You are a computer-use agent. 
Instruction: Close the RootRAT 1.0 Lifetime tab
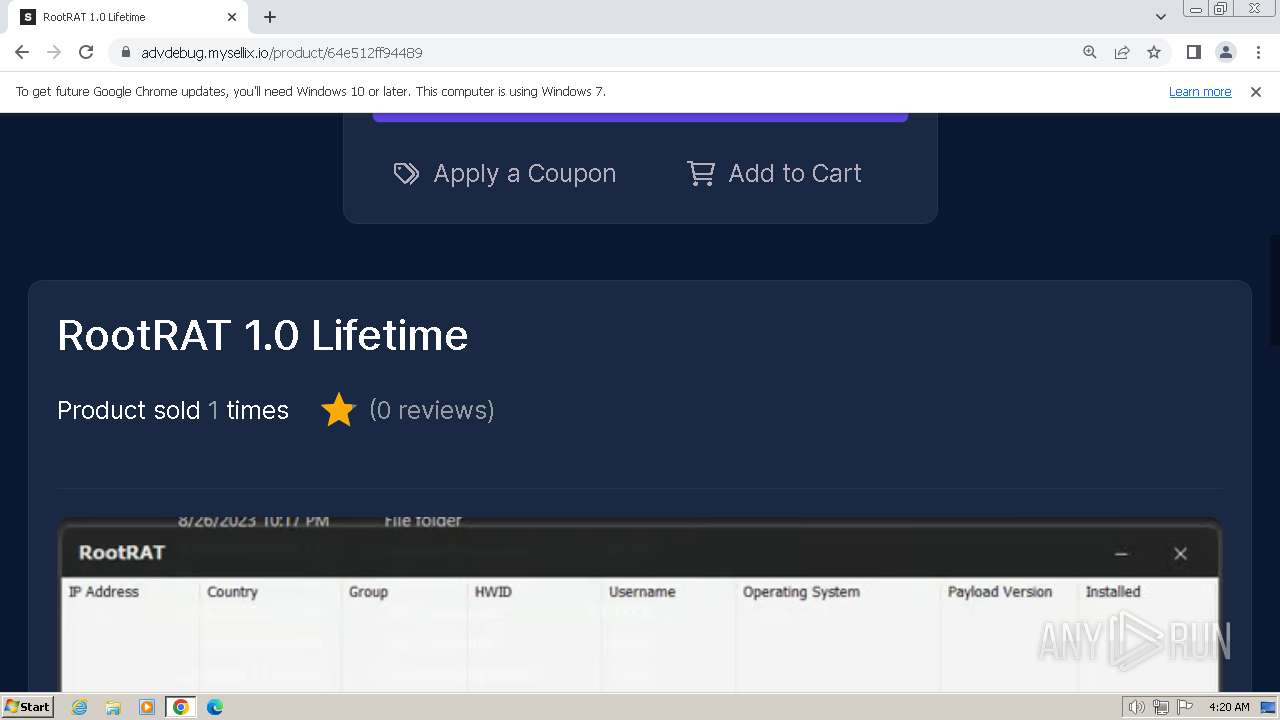pyautogui.click(x=232, y=17)
